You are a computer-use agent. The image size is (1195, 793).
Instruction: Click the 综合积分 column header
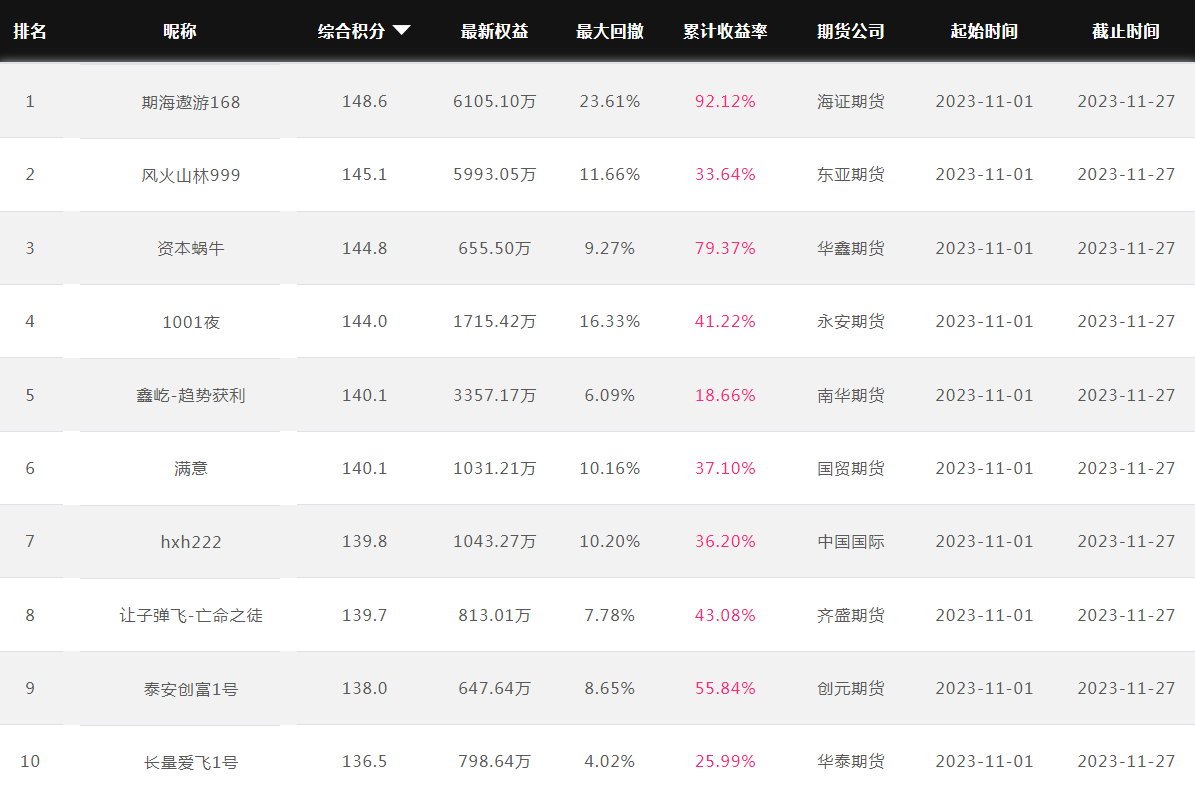[x=351, y=31]
